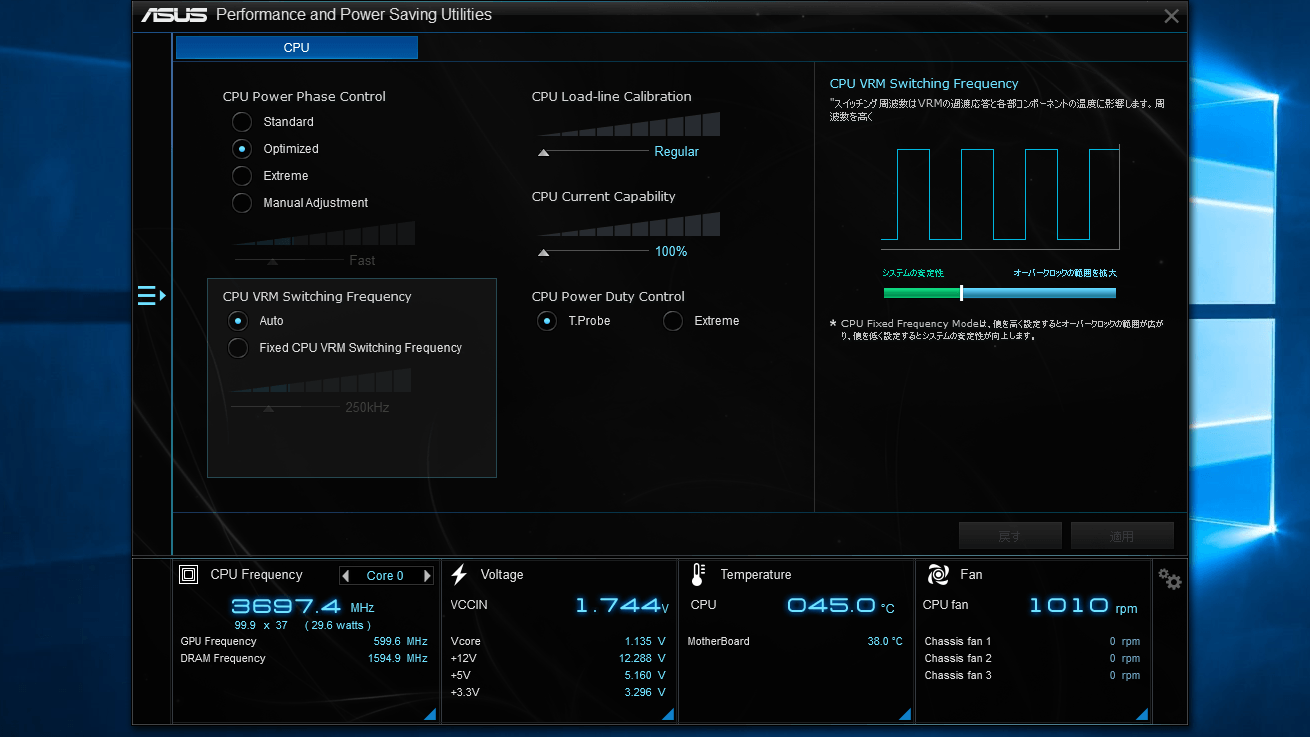This screenshot has height=737, width=1310.
Task: Adjust the 250kHz VRM frequency slider
Action: tap(268, 408)
